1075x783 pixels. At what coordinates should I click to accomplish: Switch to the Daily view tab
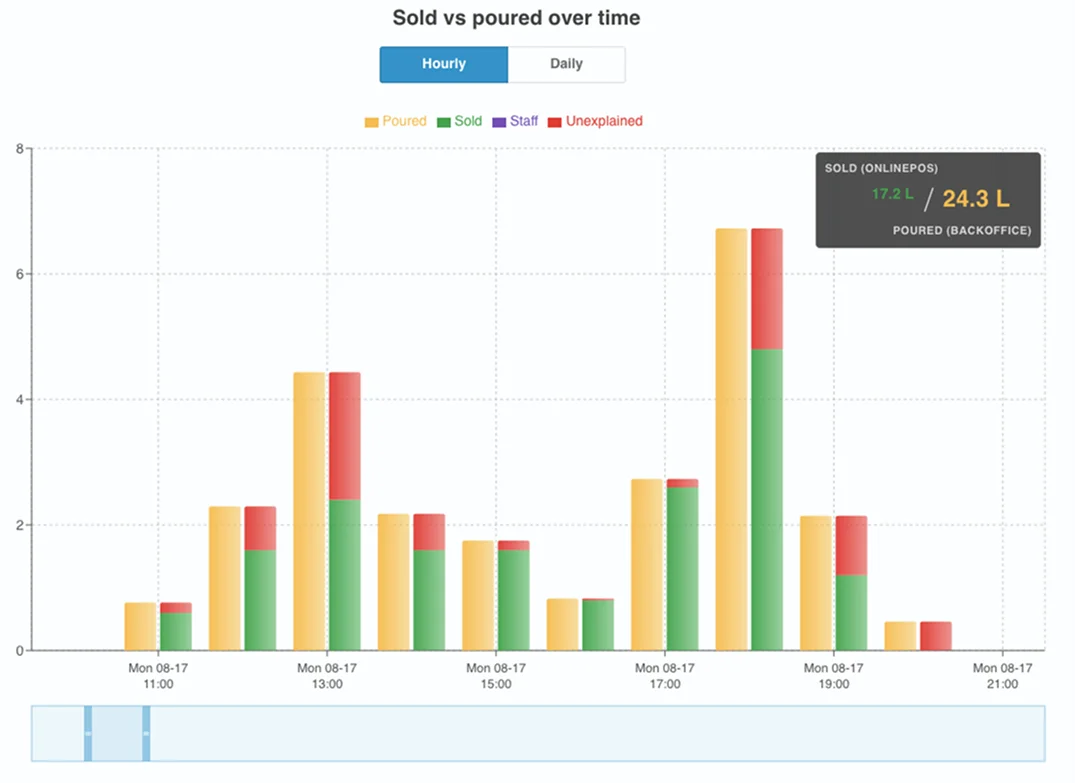[x=566, y=64]
